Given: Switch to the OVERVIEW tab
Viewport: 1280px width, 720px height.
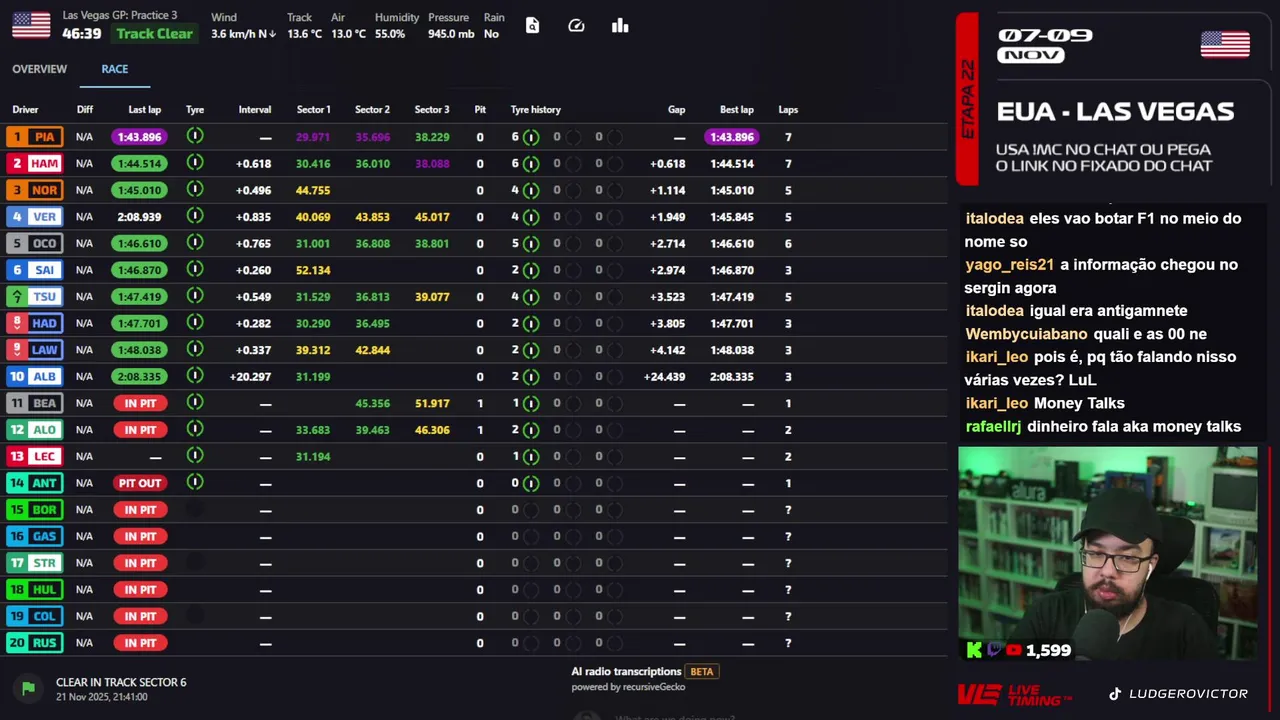Looking at the screenshot, I should 40,69.
